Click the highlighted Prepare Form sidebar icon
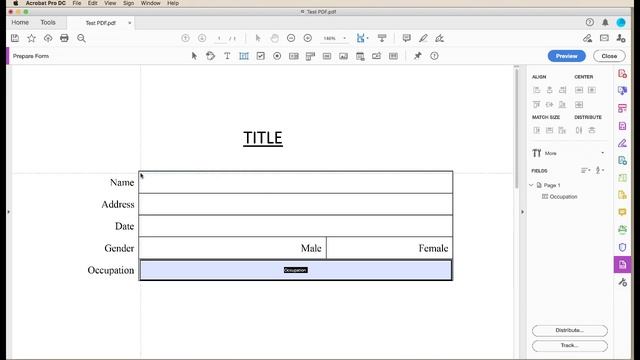The image size is (640, 360). [622, 264]
